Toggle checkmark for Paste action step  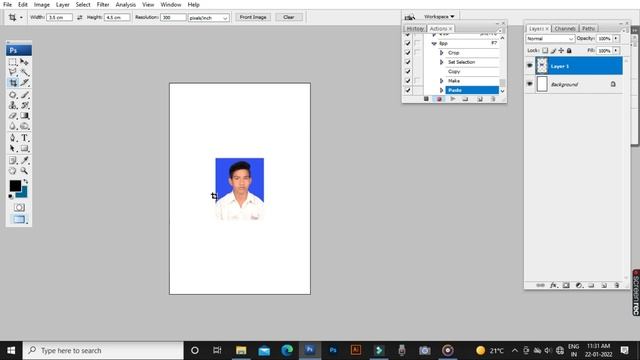[x=408, y=90]
